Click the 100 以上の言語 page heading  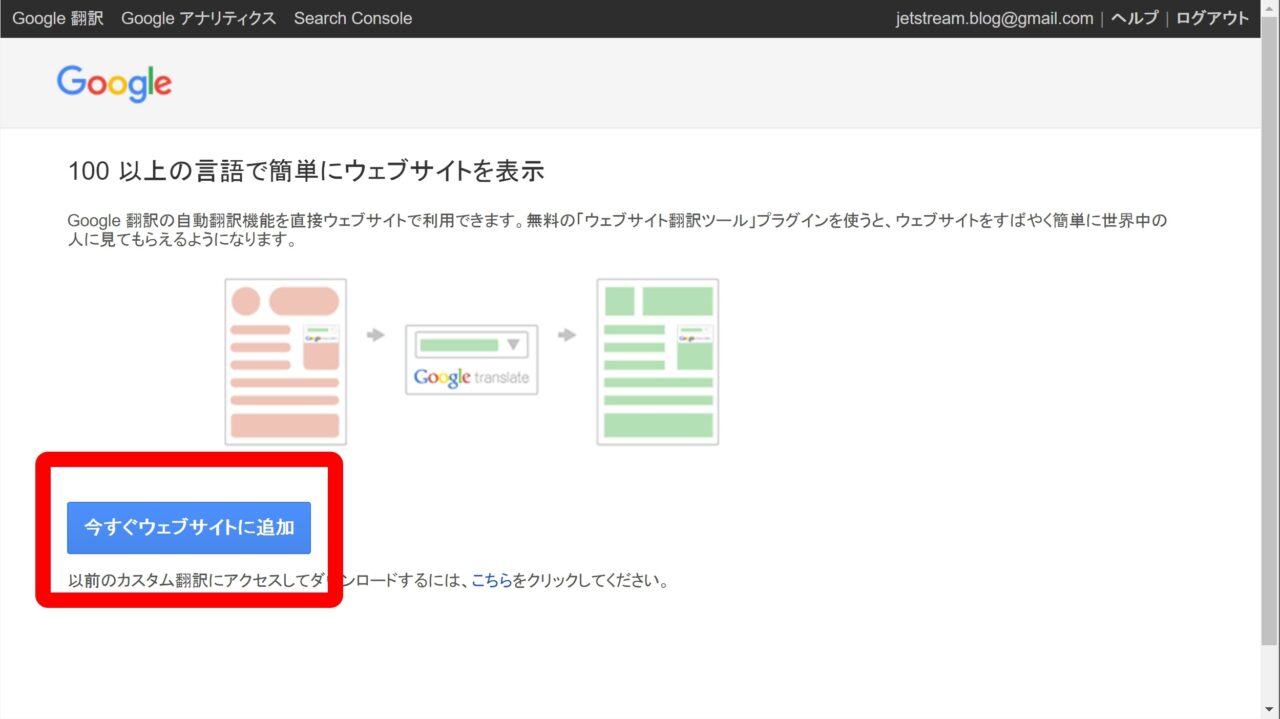click(305, 171)
